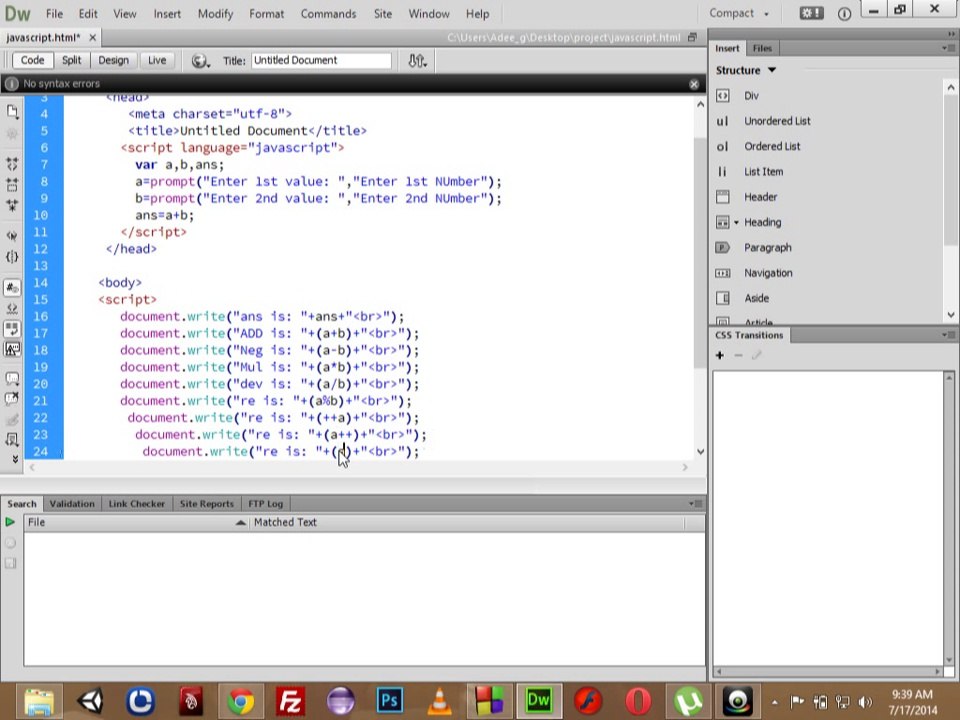The width and height of the screenshot is (960, 720).
Task: Click the sync settings exclamation icon
Action: click(811, 13)
